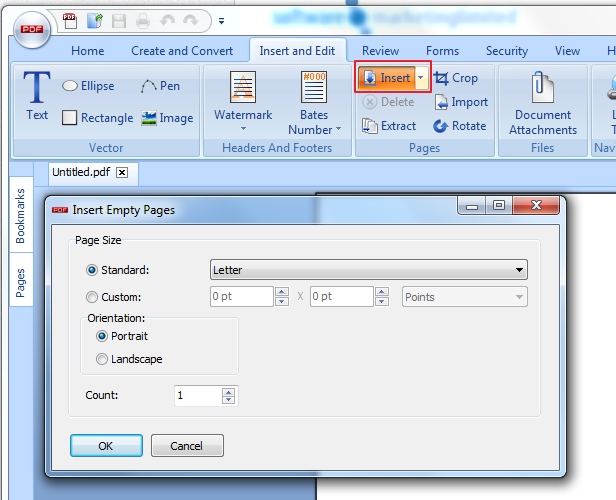This screenshot has height=500, width=616.
Task: Select the Text tool
Action: [37, 96]
